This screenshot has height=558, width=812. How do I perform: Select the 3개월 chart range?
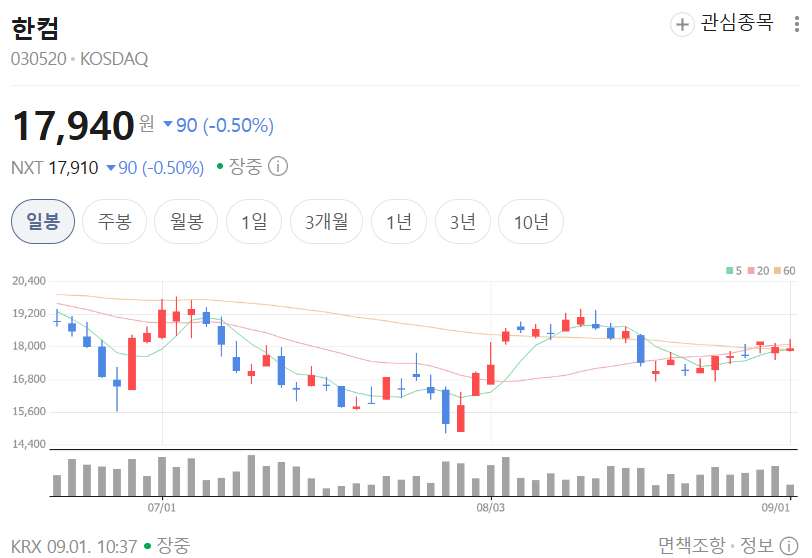pos(326,222)
